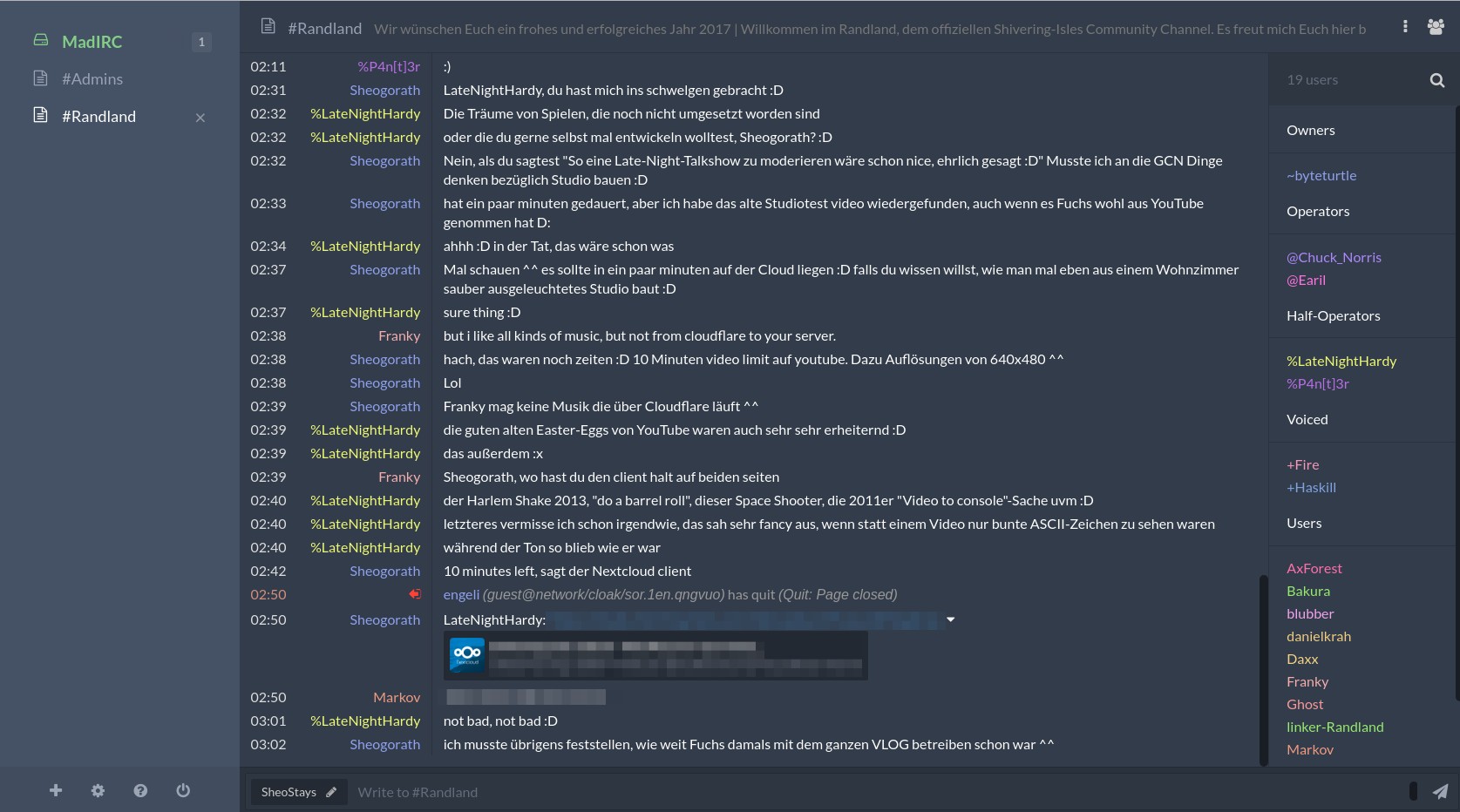The image size is (1460, 812).
Task: Click engeli nickname in quit message
Action: click(461, 594)
